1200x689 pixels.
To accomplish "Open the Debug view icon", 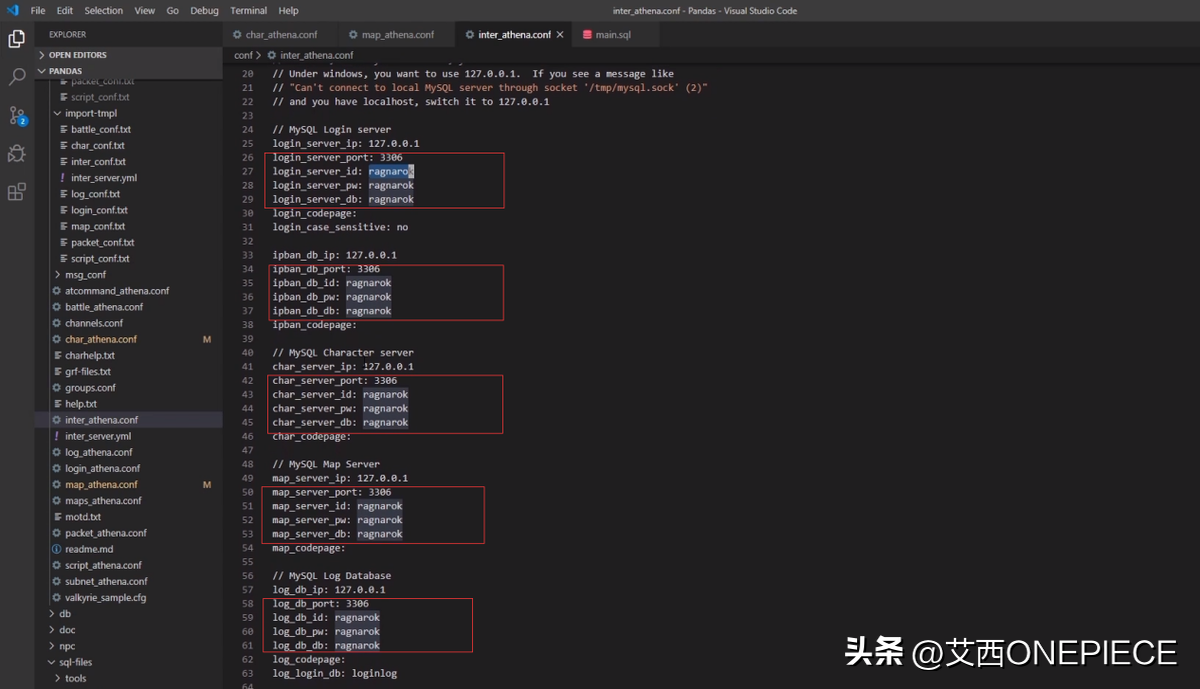I will pos(17,153).
